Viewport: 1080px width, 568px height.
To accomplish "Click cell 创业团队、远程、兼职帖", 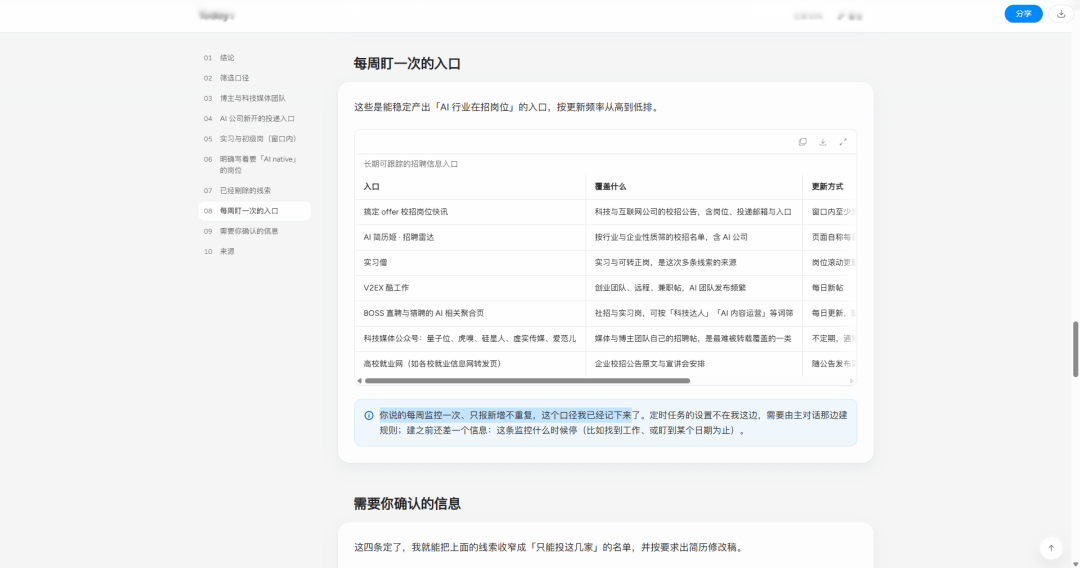I will (x=694, y=288).
